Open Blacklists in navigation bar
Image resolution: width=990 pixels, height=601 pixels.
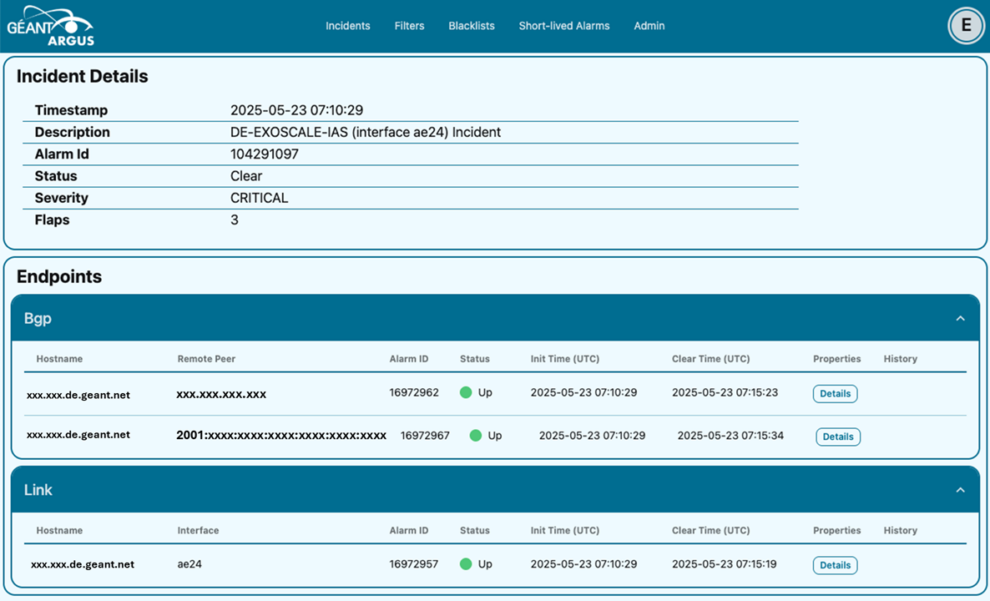point(471,26)
